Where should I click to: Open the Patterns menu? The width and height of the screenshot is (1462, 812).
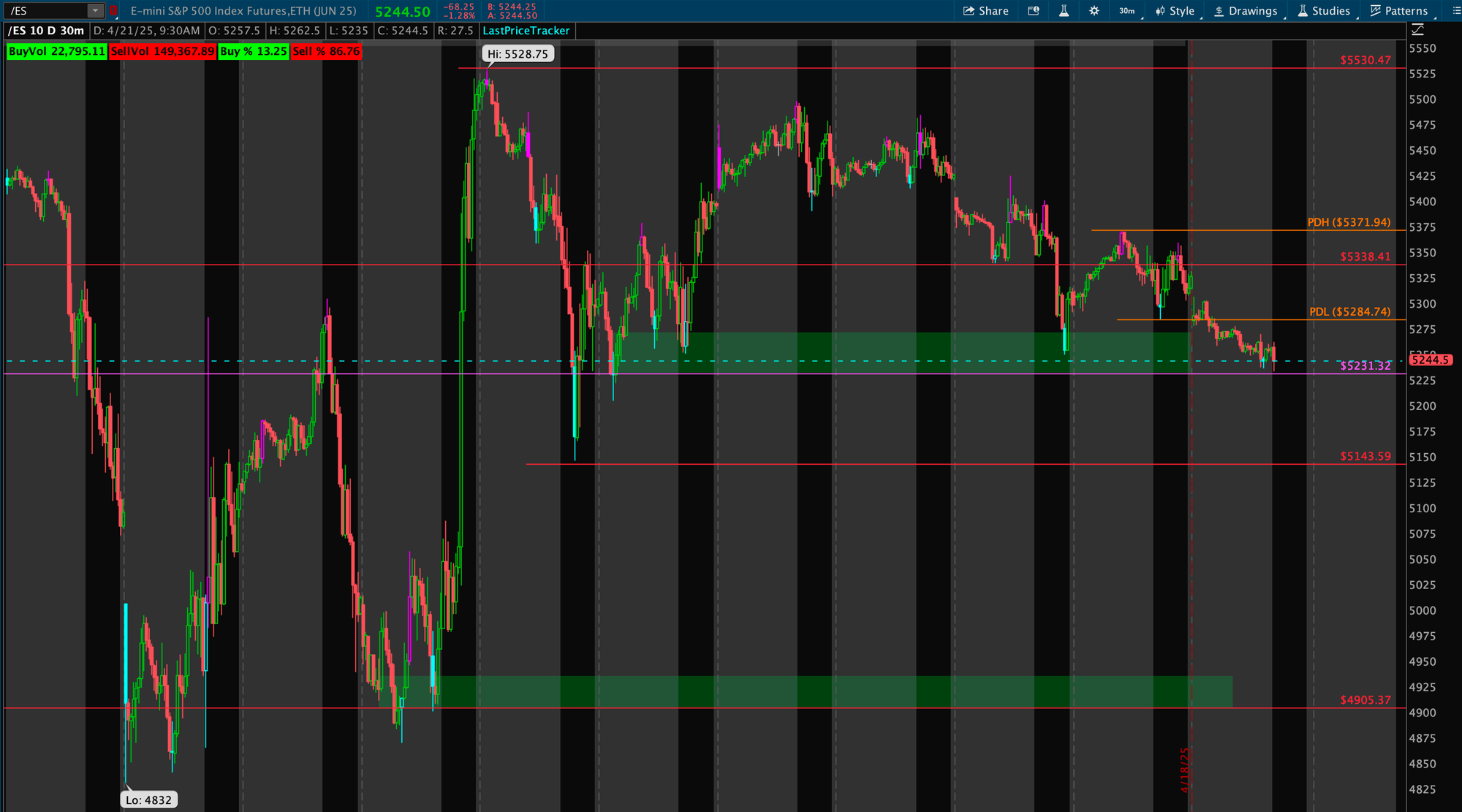tap(1399, 11)
